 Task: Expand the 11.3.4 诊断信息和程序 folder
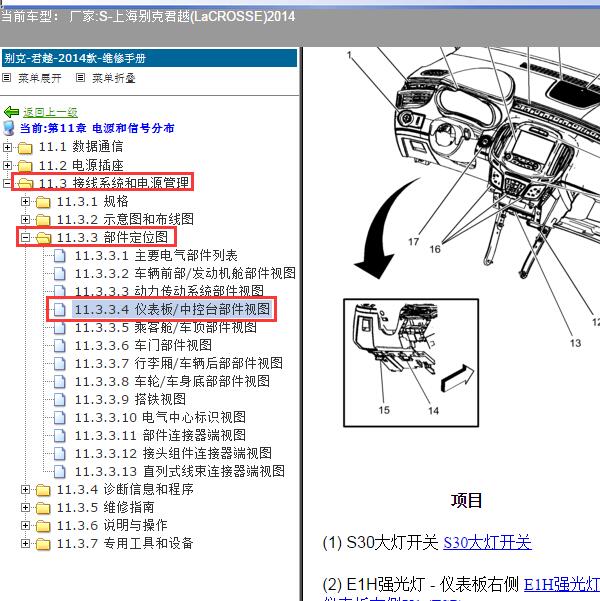point(25,489)
